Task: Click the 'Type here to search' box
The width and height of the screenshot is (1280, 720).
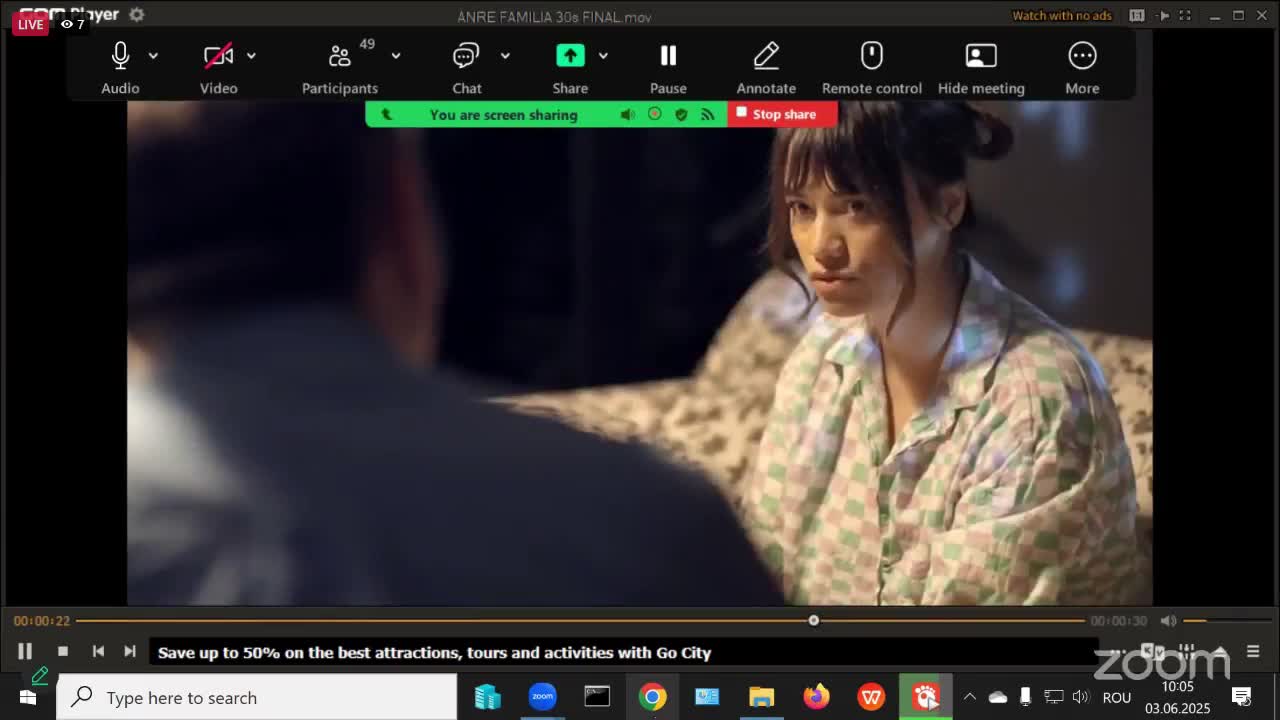Action: (x=257, y=697)
